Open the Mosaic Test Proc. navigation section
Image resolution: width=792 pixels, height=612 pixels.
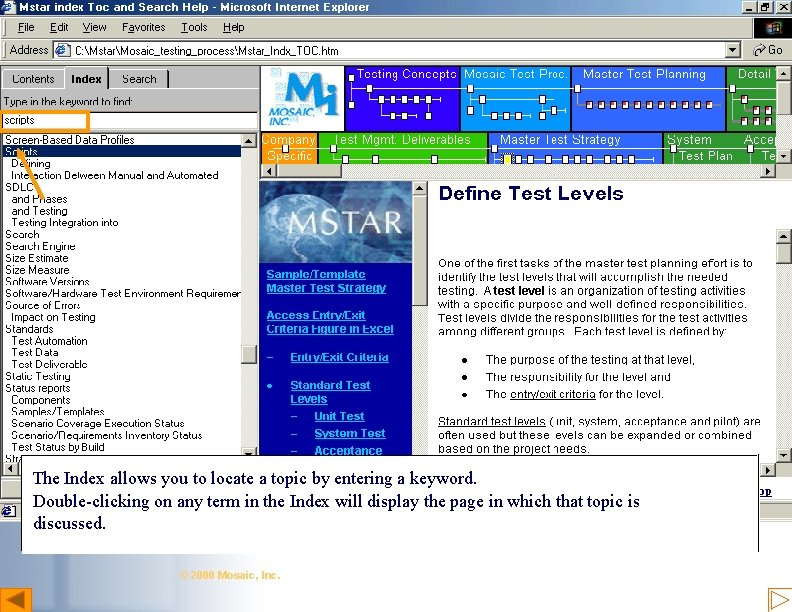515,98
